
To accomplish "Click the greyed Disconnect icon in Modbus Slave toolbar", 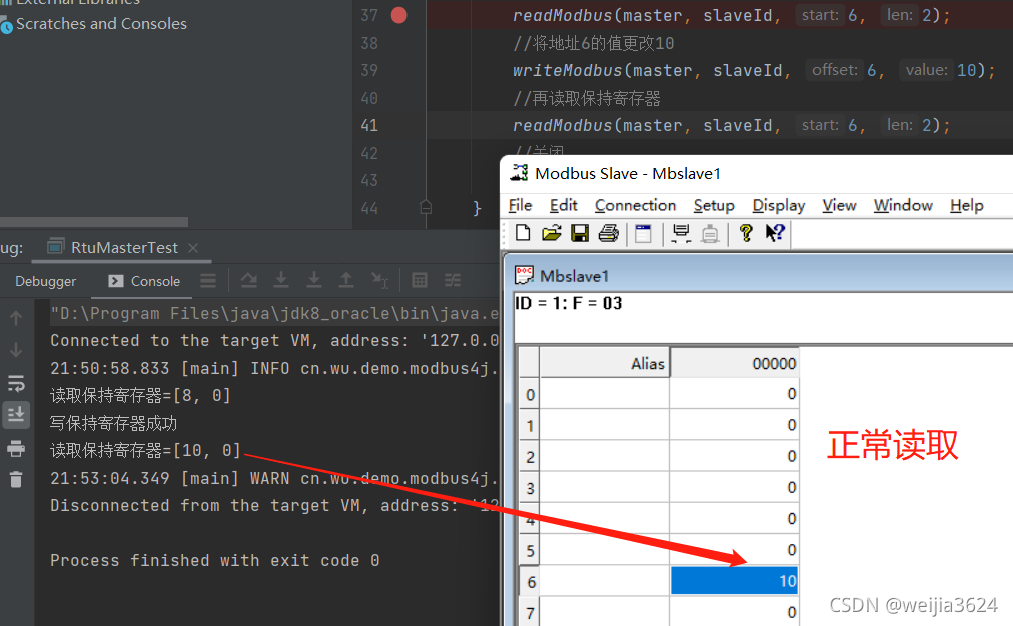I will click(x=710, y=233).
